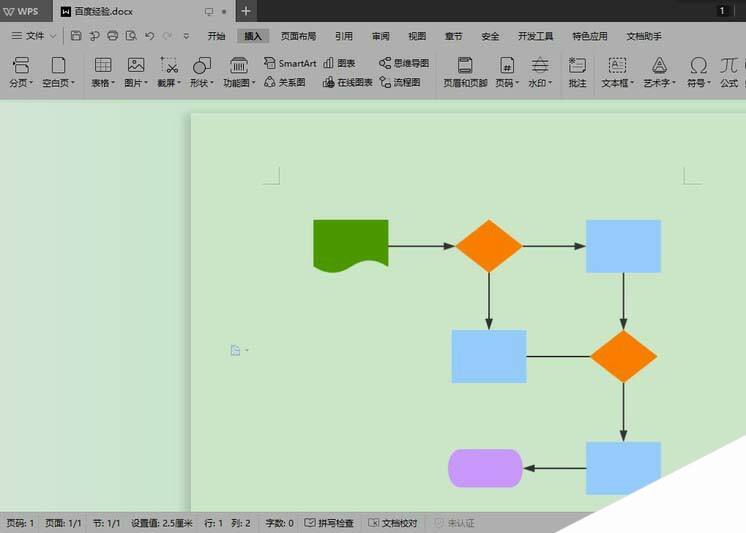746x533 pixels.
Task: Click 节: 1/1 in status bar
Action: pos(107,523)
